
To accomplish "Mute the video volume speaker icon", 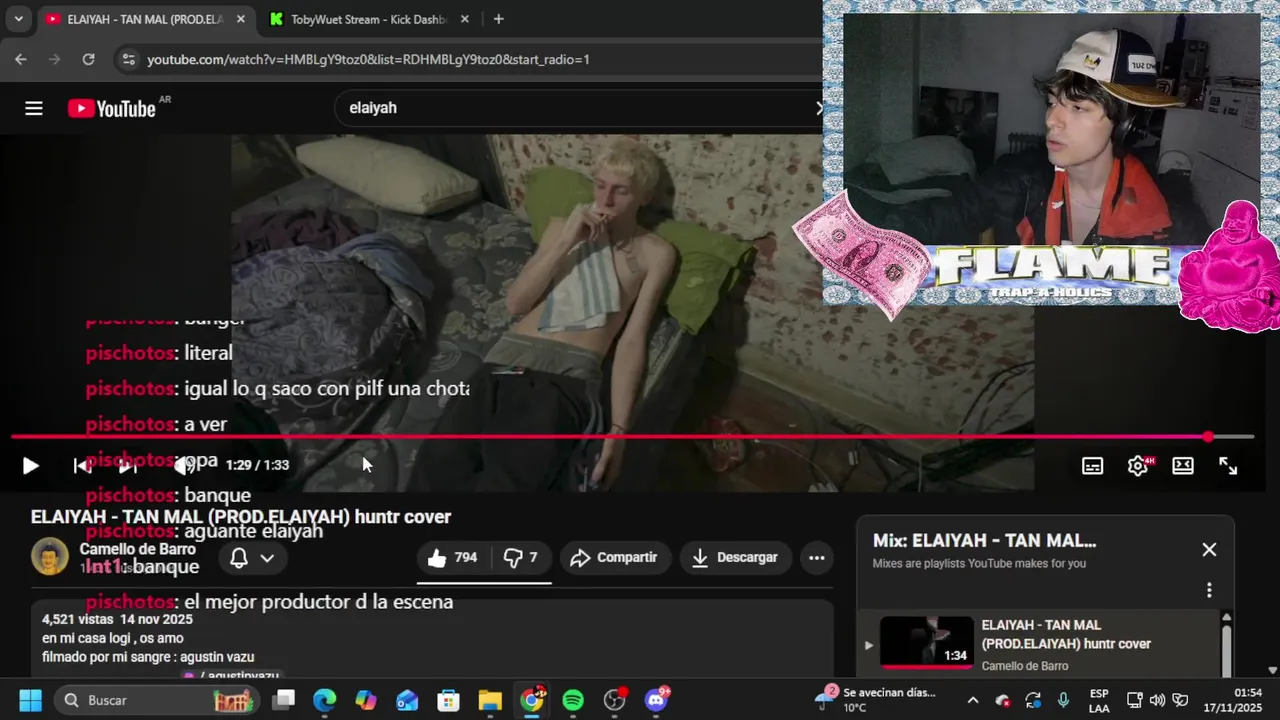I will pos(185,465).
